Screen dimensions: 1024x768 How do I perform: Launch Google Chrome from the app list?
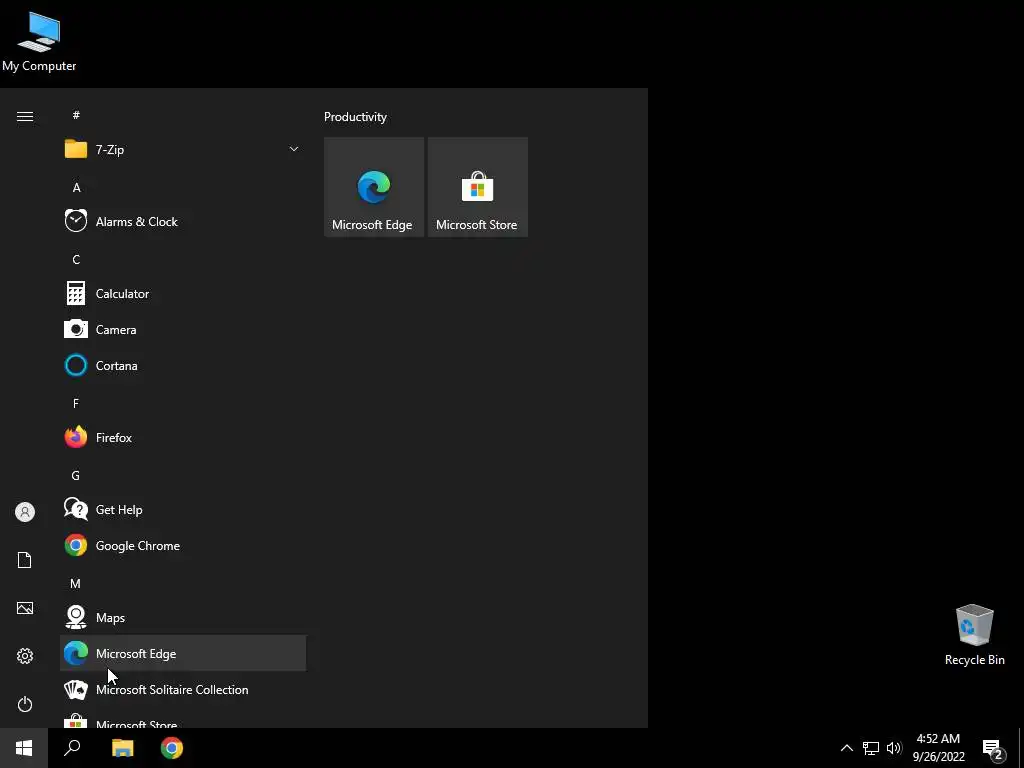(x=183, y=545)
